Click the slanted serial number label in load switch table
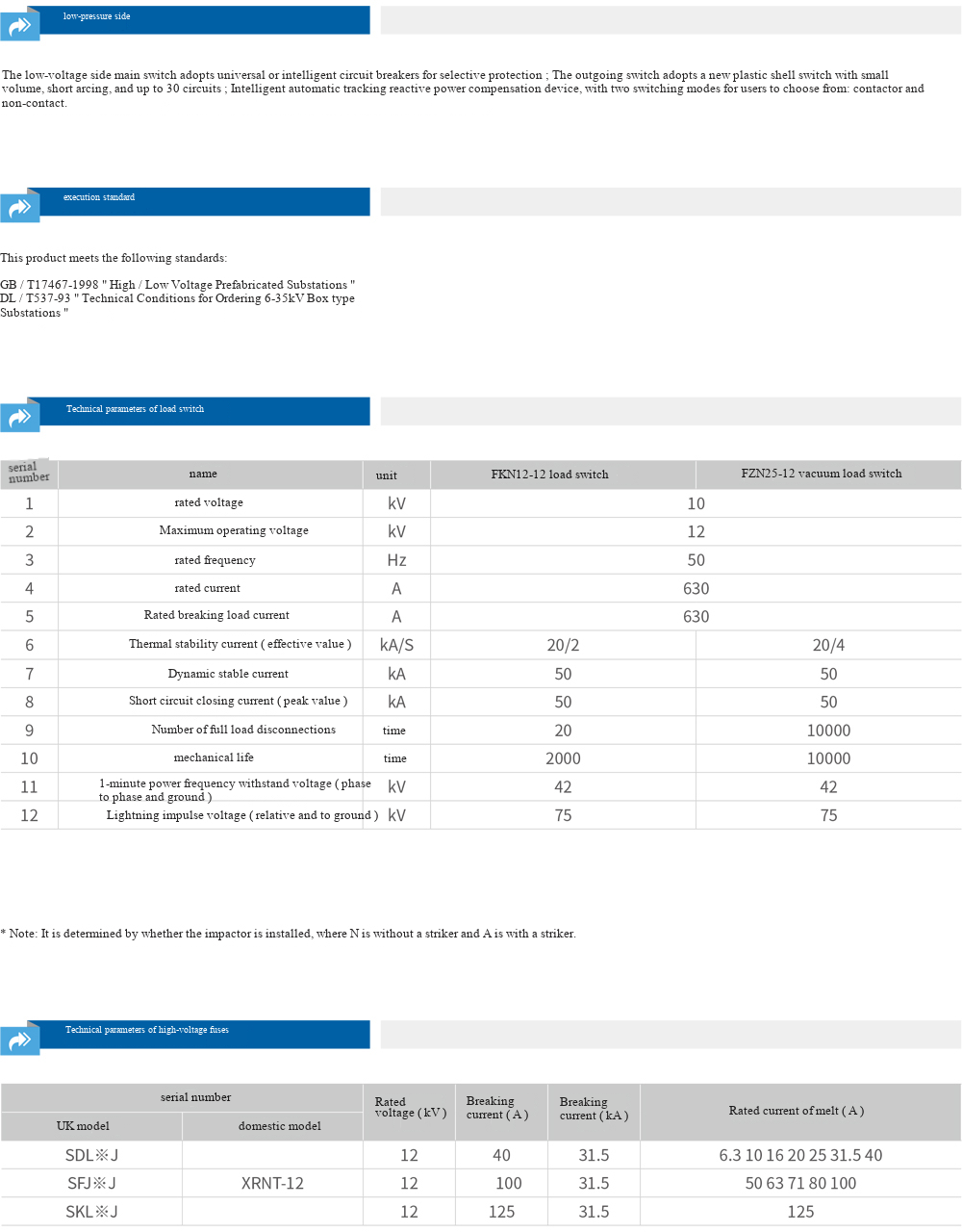The image size is (962, 1232). pos(28,473)
